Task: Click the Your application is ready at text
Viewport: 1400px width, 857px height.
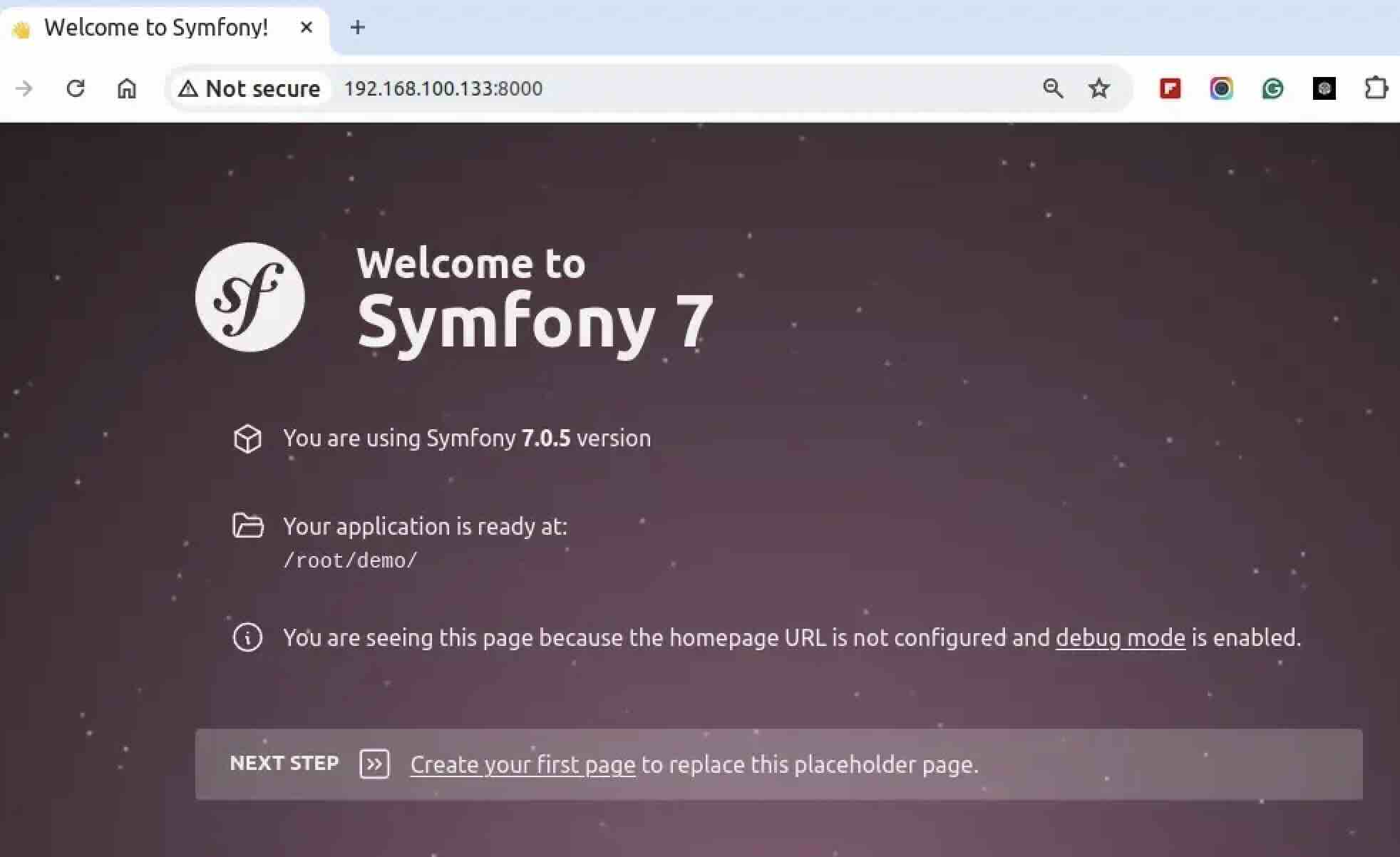Action: click(425, 526)
